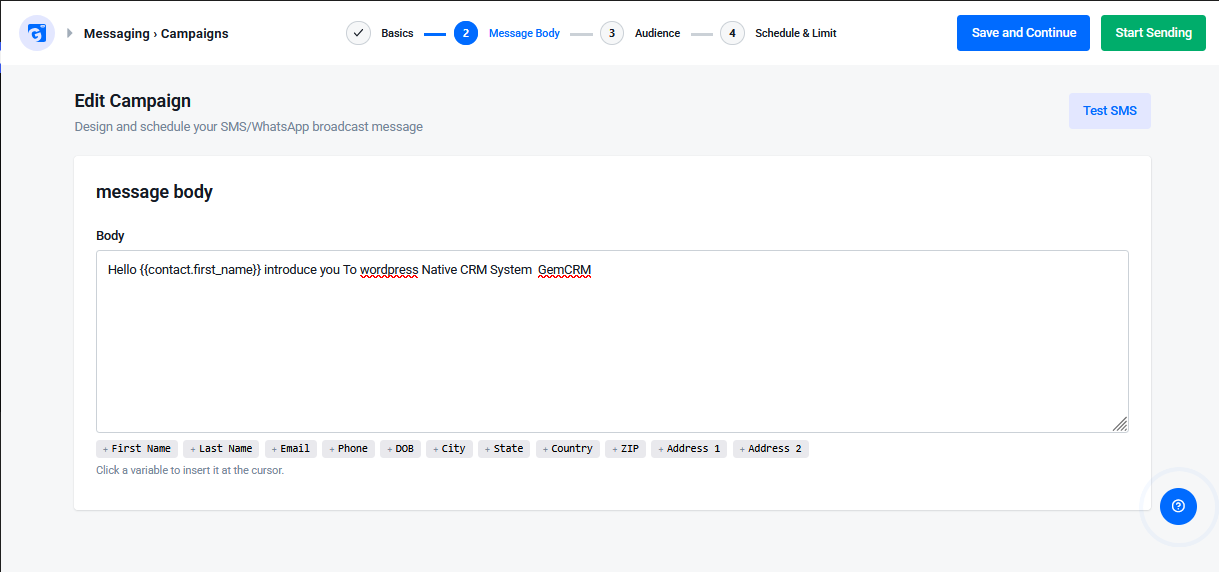
Task: Click the message body heading
Action: (154, 192)
